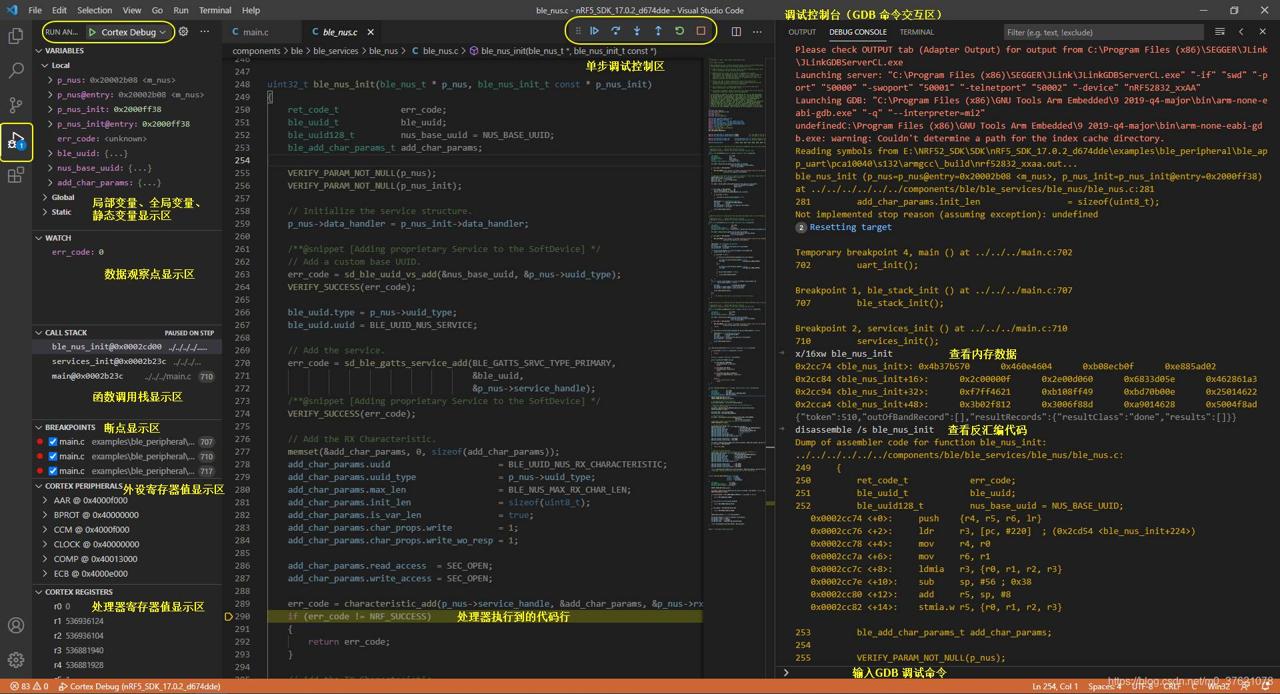Click the breakpoint marker at line 290
Viewport: 1280px width, 694px height.
pos(229,617)
